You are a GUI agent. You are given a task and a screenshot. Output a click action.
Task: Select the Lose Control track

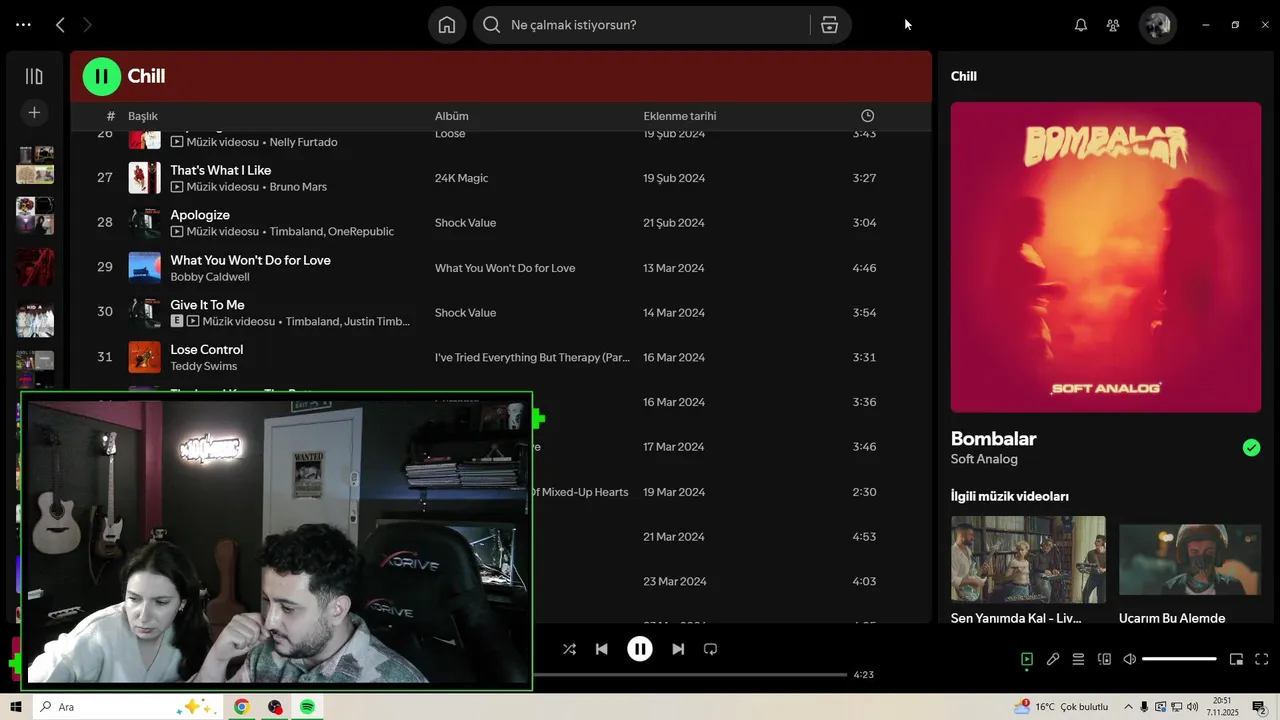coord(207,350)
